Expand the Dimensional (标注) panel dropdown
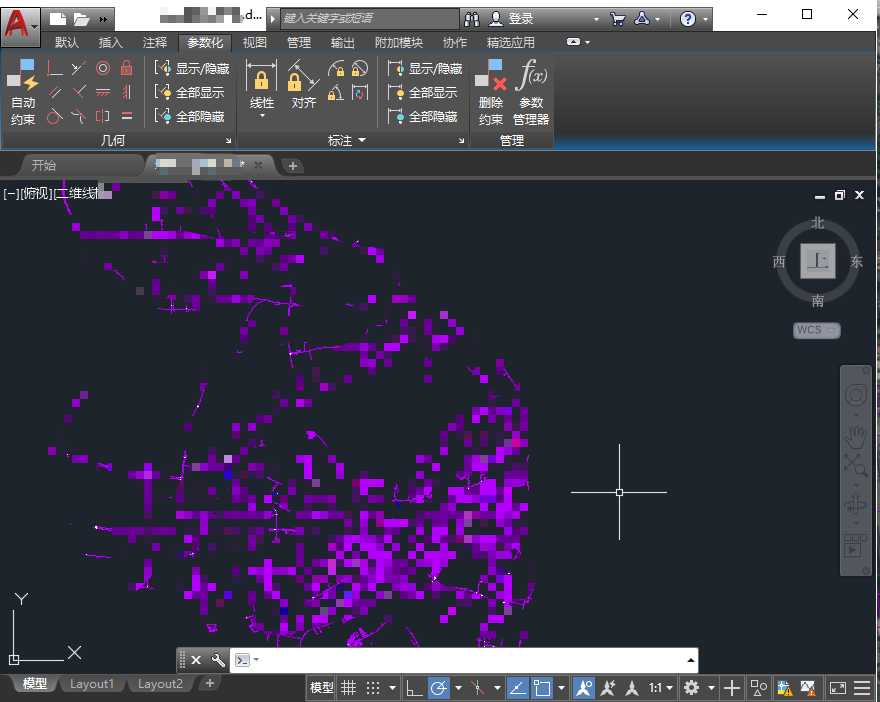The width and height of the screenshot is (880, 702). pos(361,140)
